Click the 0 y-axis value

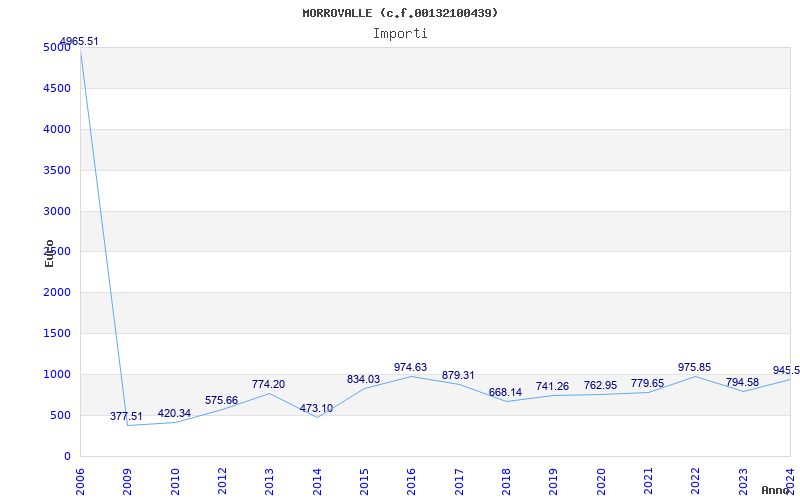coord(67,456)
